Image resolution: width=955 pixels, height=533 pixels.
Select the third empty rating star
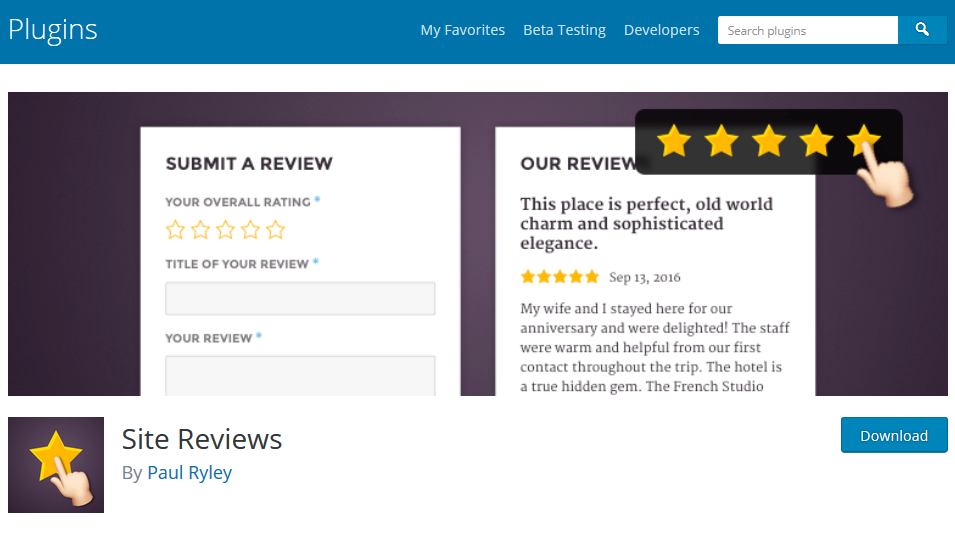pyautogui.click(x=225, y=230)
